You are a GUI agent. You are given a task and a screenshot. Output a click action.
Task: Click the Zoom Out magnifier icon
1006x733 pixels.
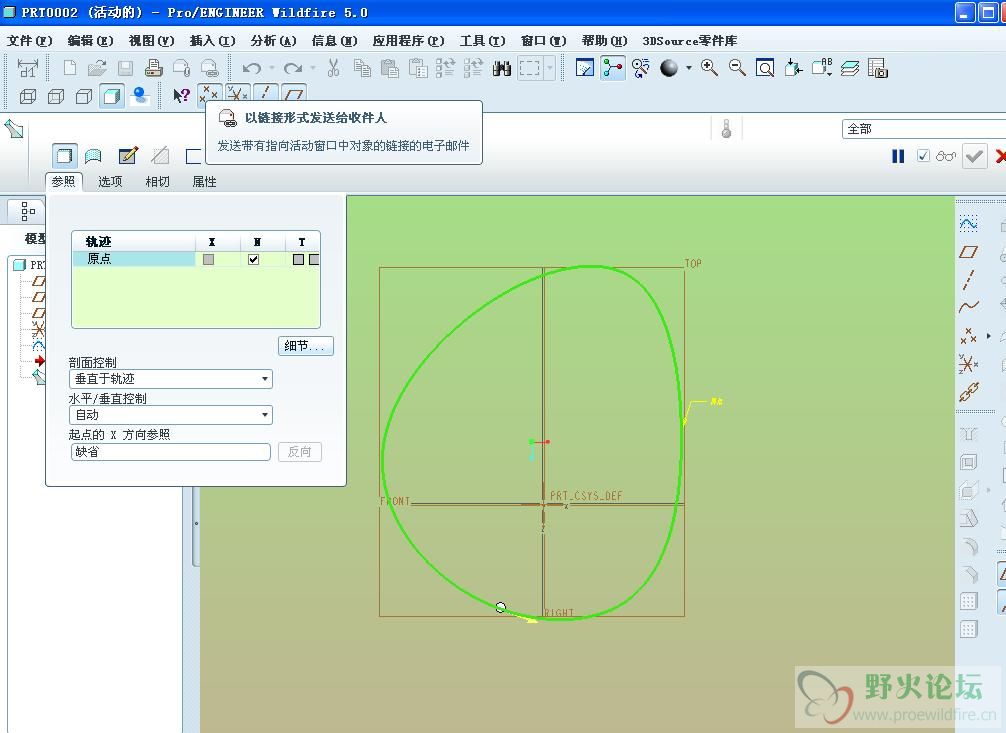[x=737, y=67]
